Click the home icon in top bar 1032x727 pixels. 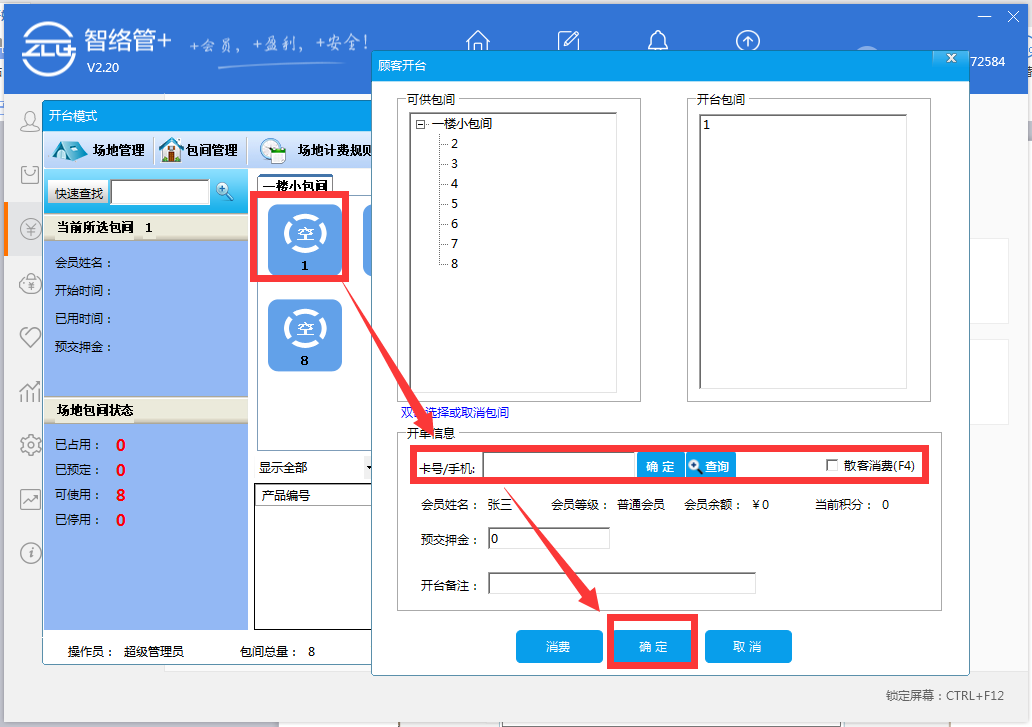[x=478, y=42]
